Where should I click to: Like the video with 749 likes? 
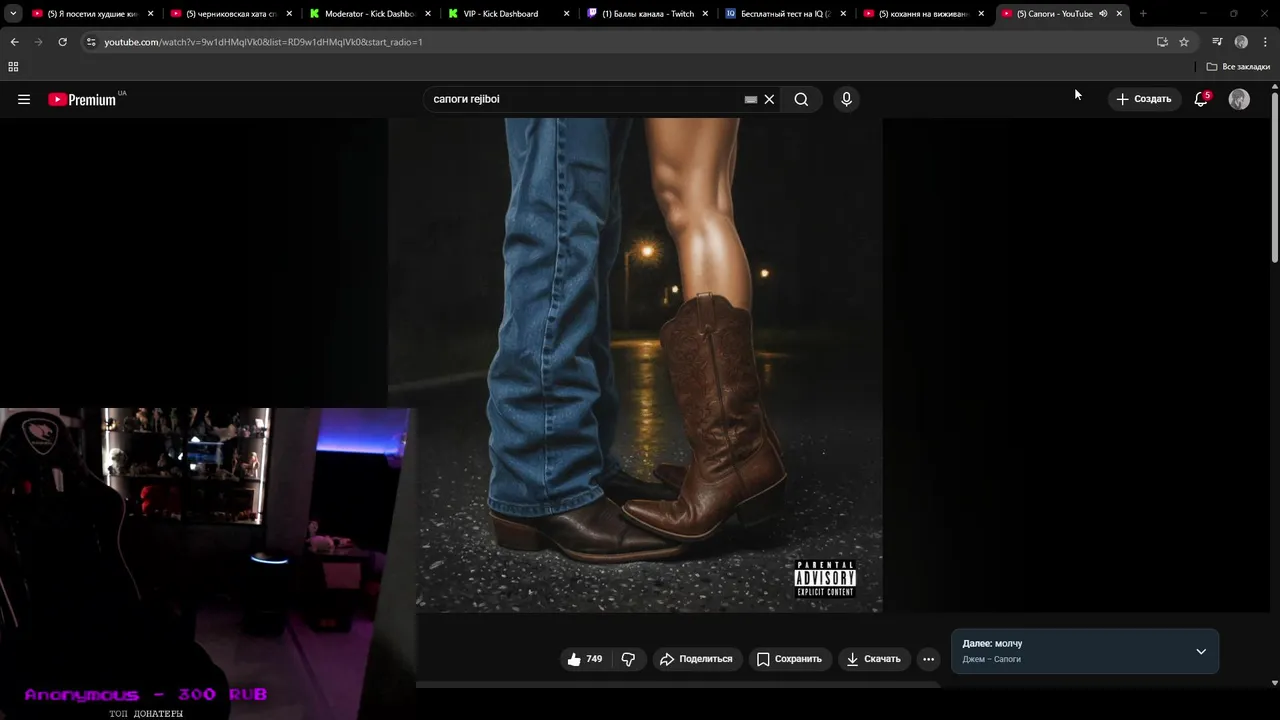point(585,659)
